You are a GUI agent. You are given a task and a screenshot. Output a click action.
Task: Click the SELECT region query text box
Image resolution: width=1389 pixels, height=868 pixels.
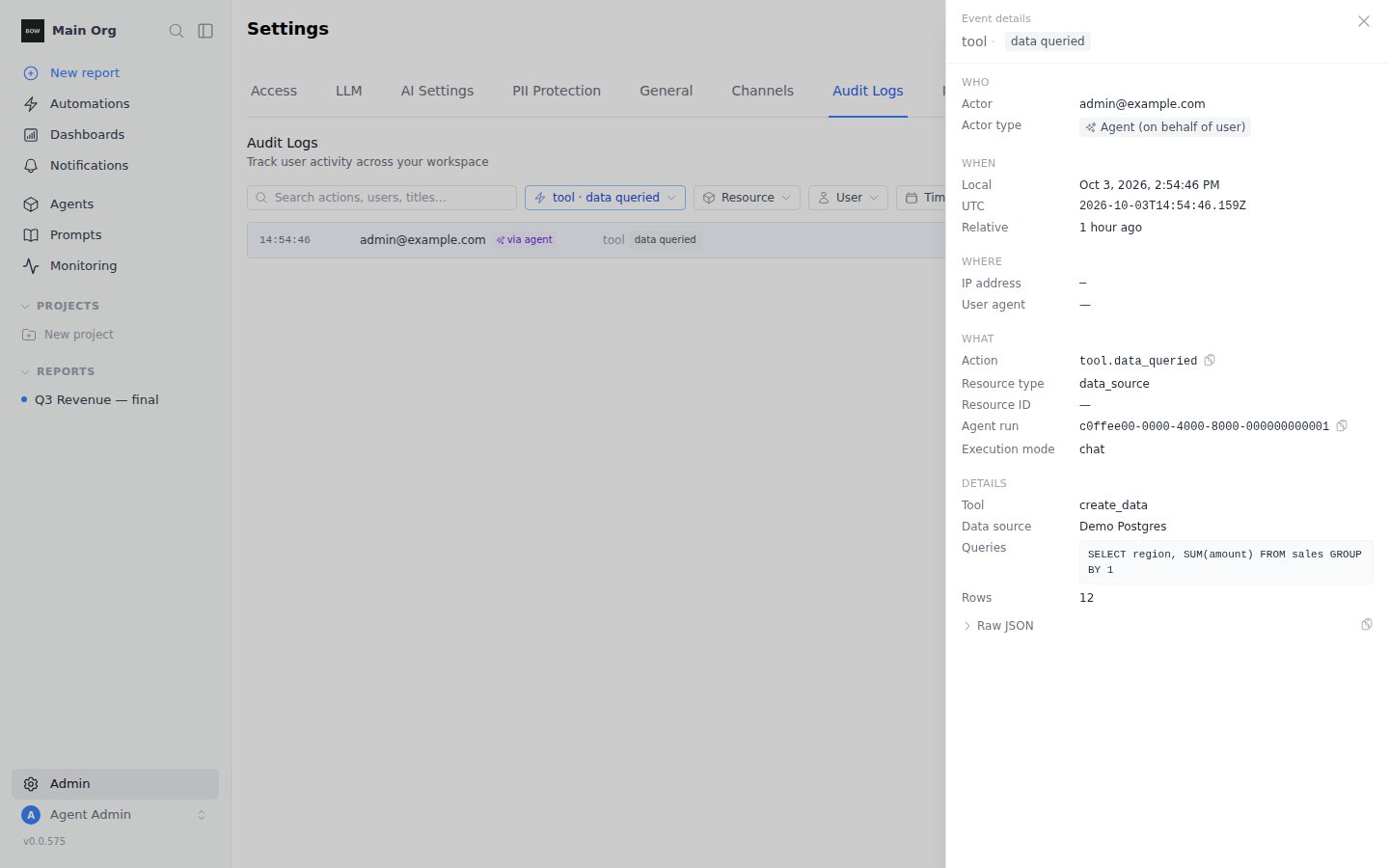1226,562
